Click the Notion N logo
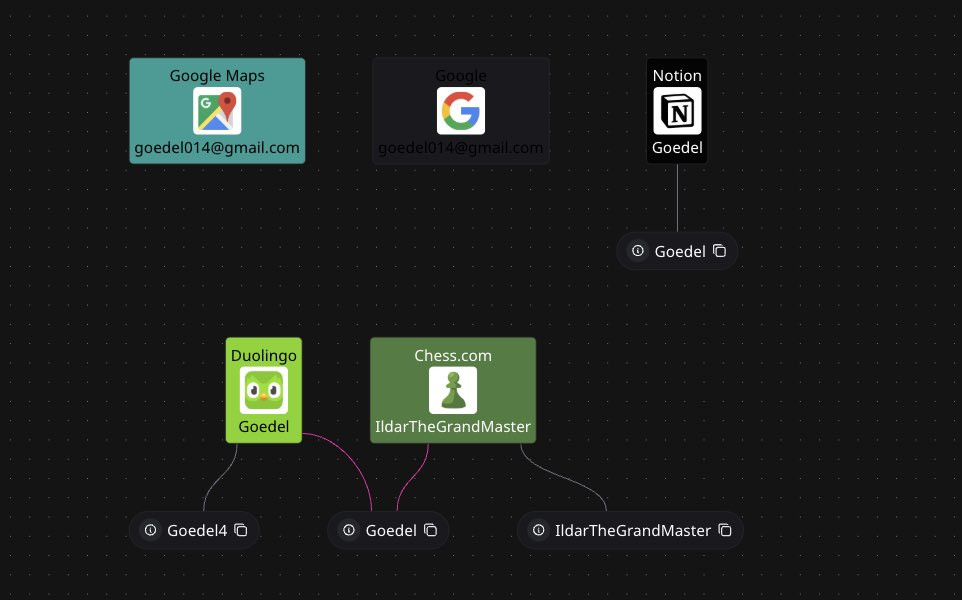 pos(677,110)
